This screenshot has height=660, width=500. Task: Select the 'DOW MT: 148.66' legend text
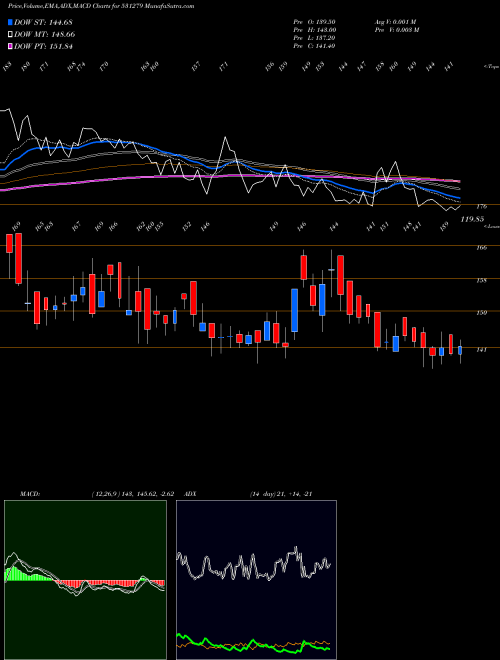[x=45, y=35]
